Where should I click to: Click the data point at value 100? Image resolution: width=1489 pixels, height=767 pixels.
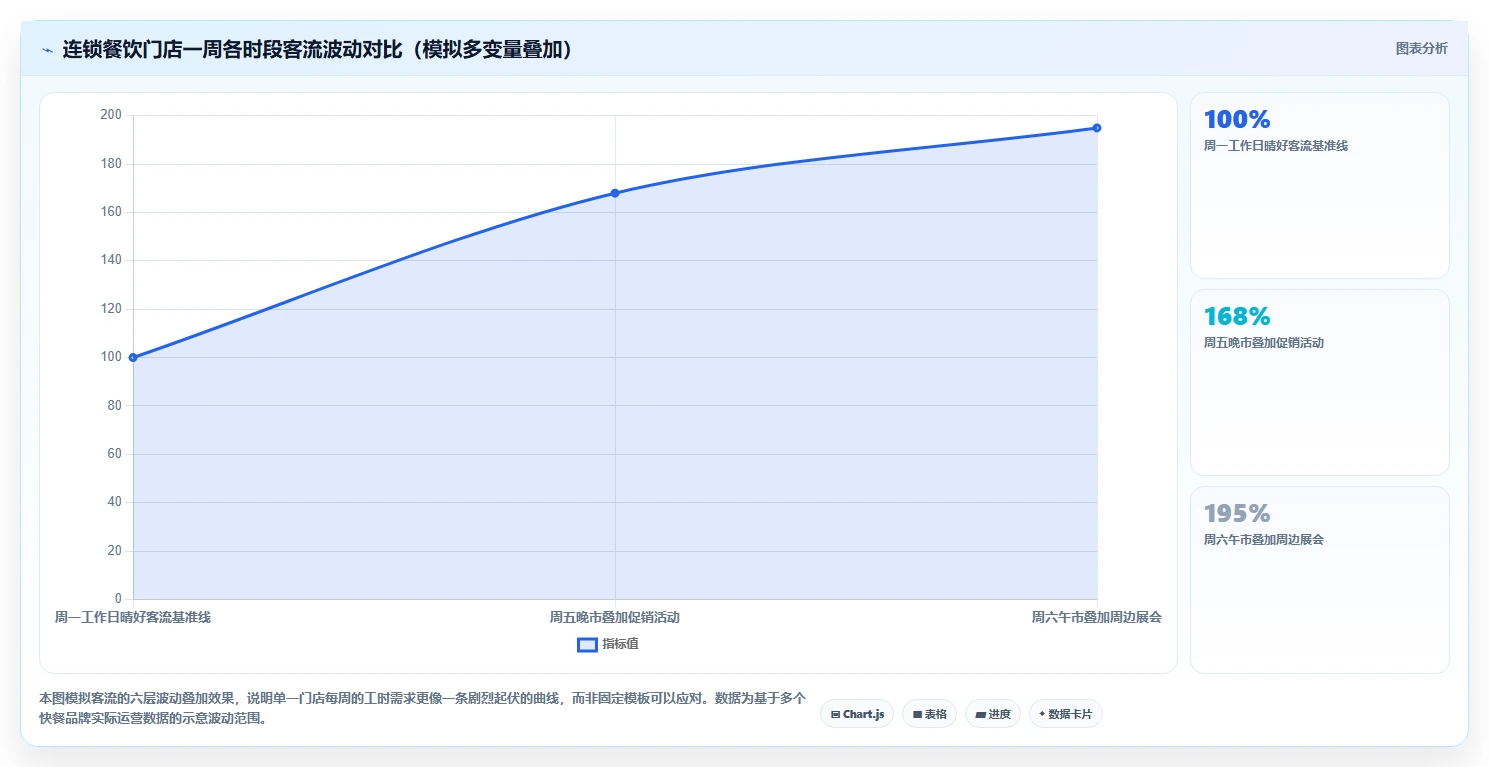[133, 357]
